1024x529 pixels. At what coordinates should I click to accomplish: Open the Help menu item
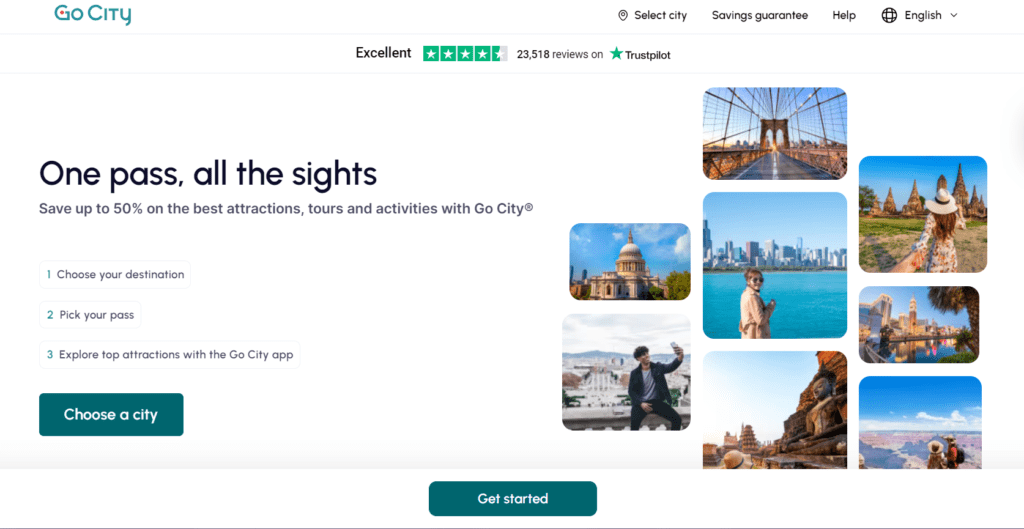[844, 15]
